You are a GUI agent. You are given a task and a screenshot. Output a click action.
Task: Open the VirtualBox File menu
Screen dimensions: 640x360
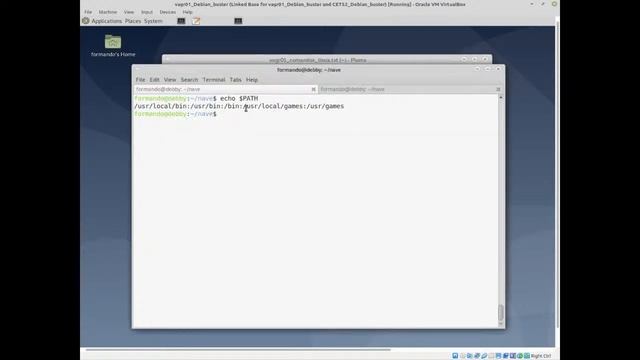[88, 12]
